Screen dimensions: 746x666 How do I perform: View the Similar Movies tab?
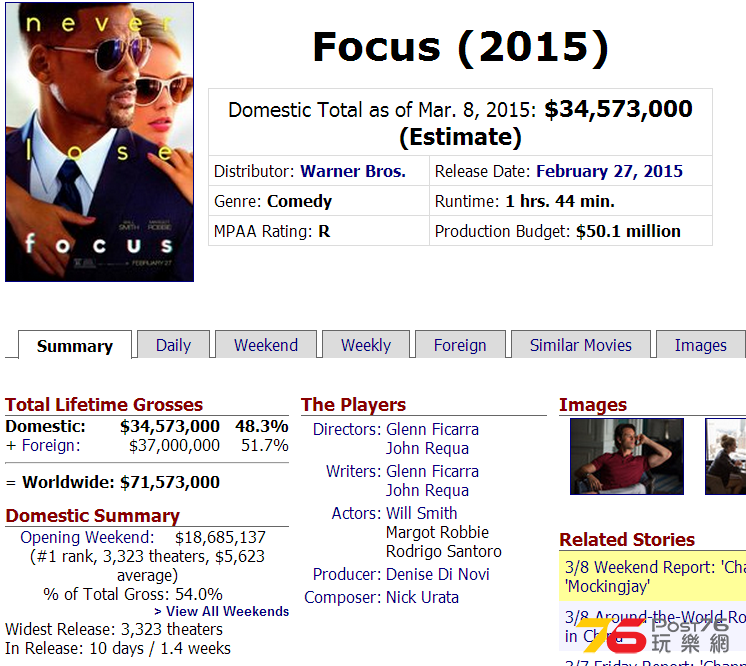click(x=580, y=344)
